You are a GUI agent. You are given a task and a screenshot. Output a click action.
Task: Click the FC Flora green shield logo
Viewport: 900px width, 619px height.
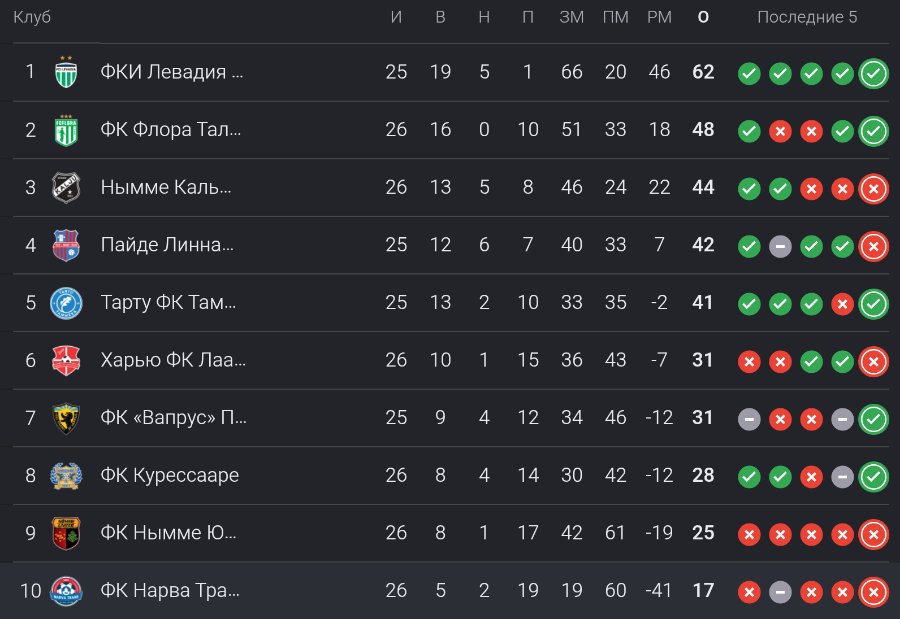click(66, 130)
